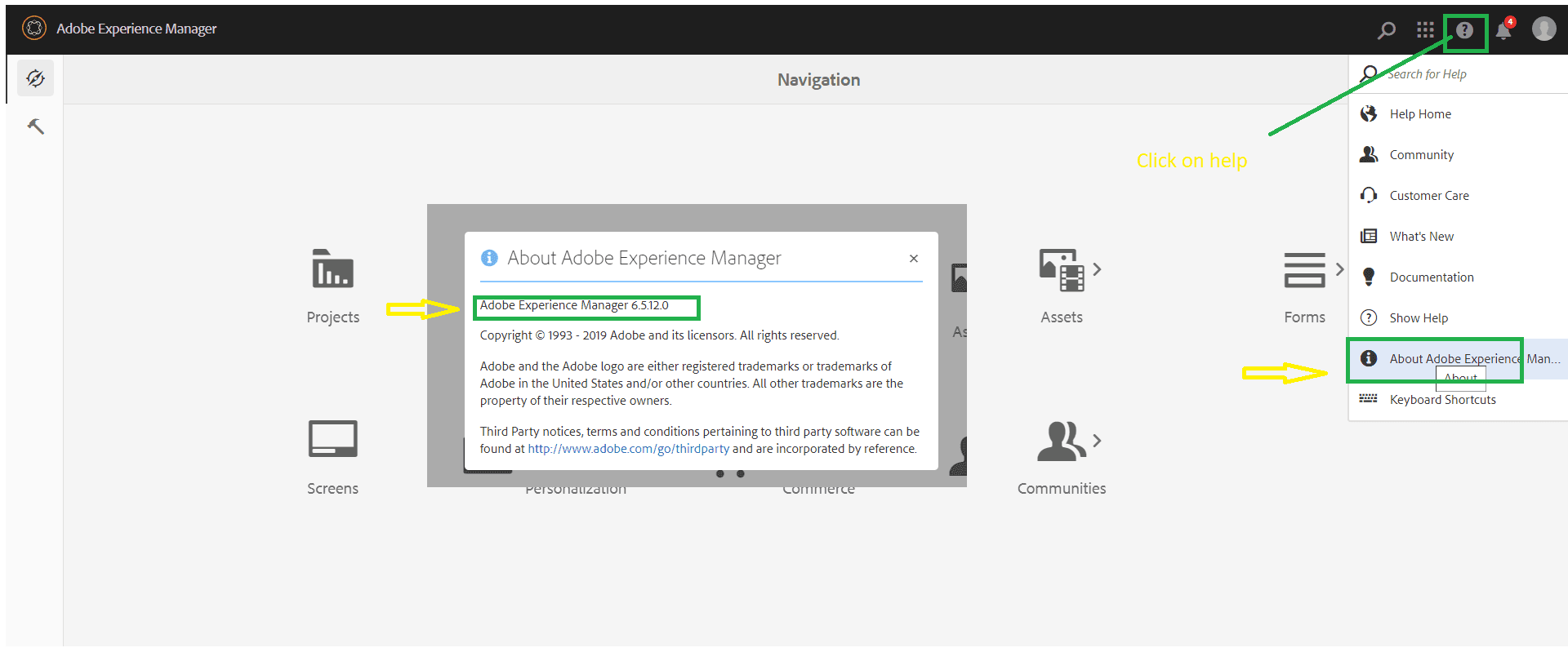The height and width of the screenshot is (670, 1568).
Task: Open the adobe.com/go/thirdparty link
Action: coord(628,449)
